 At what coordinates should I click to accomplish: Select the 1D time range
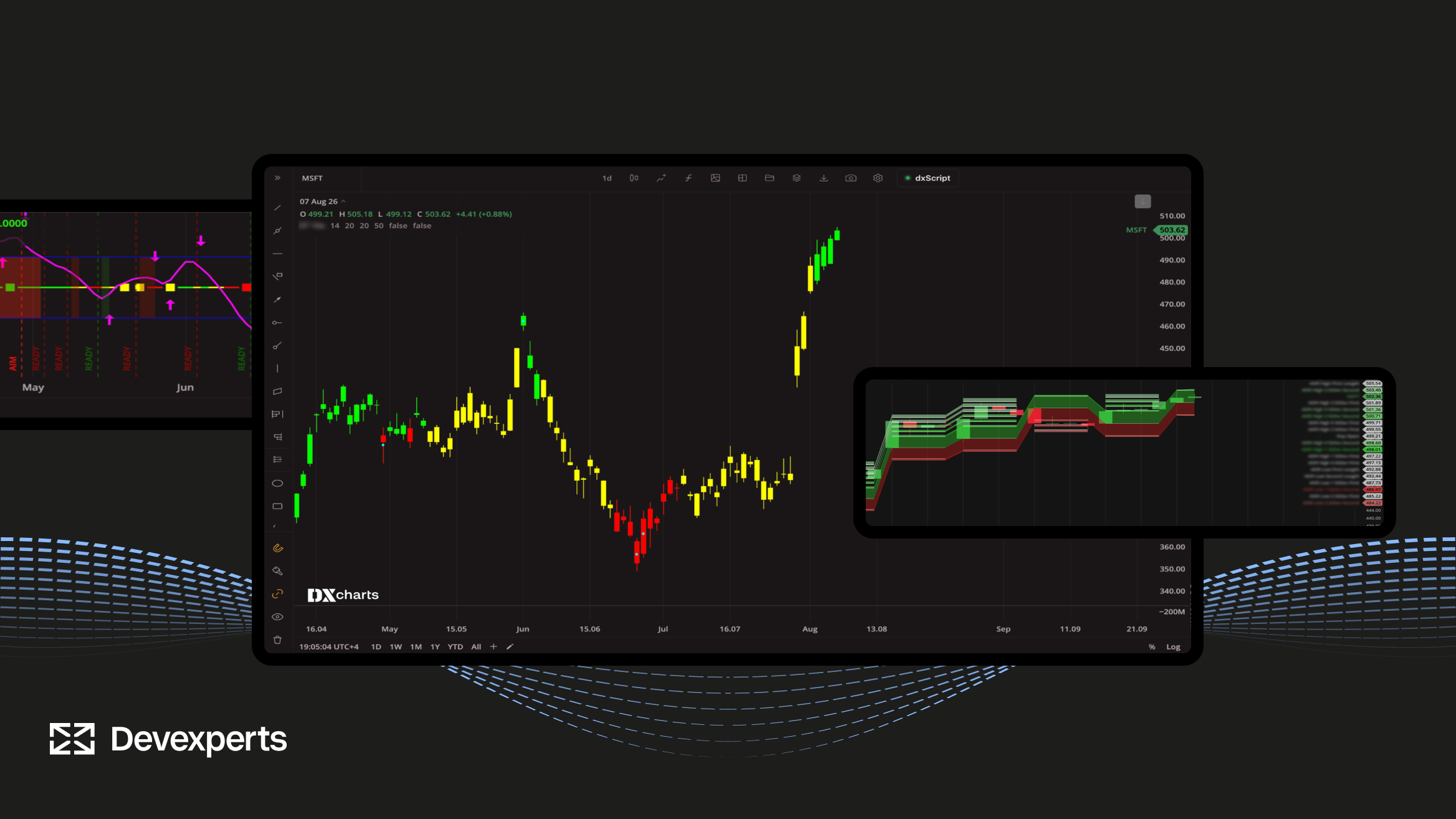point(376,647)
